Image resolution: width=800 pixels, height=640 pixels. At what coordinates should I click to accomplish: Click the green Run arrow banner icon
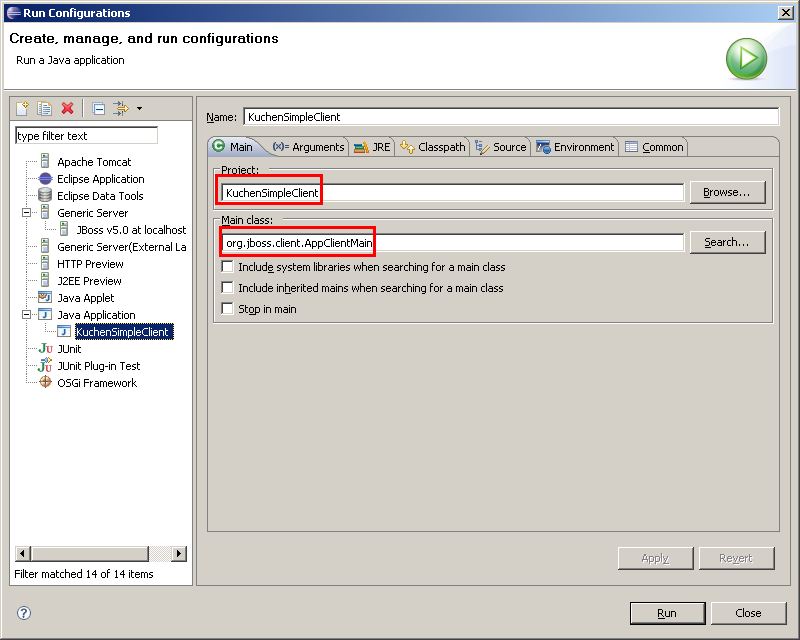pyautogui.click(x=746, y=59)
